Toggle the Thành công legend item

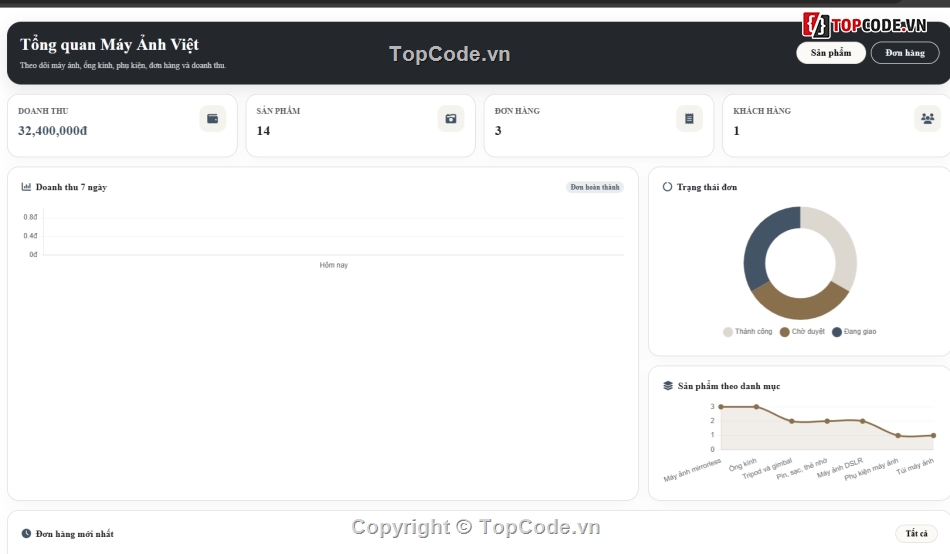pyautogui.click(x=748, y=332)
